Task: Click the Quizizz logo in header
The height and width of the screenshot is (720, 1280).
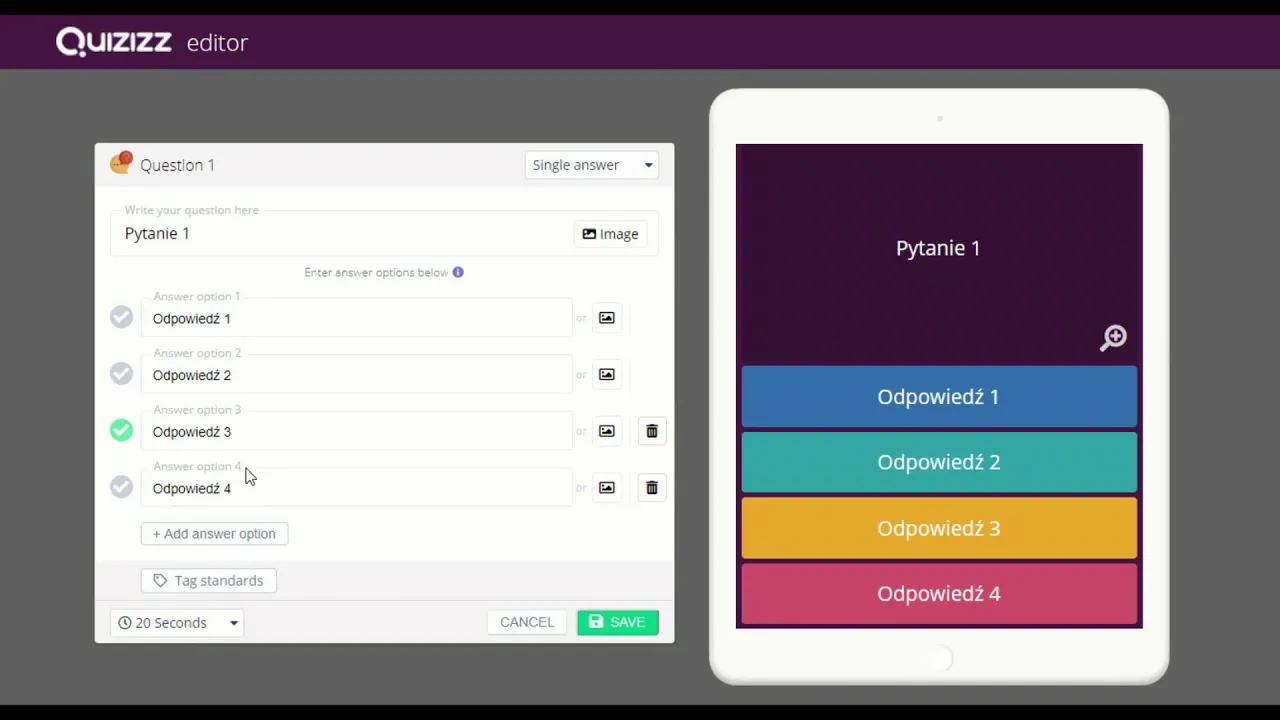Action: click(x=114, y=42)
